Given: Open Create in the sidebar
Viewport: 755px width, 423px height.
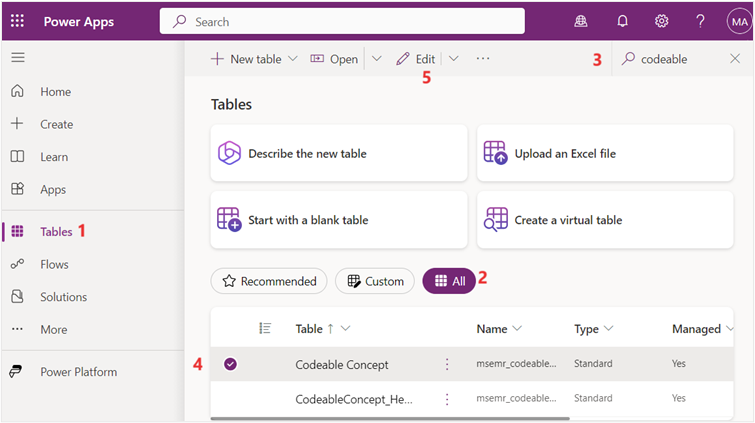Looking at the screenshot, I should pyautogui.click(x=57, y=124).
